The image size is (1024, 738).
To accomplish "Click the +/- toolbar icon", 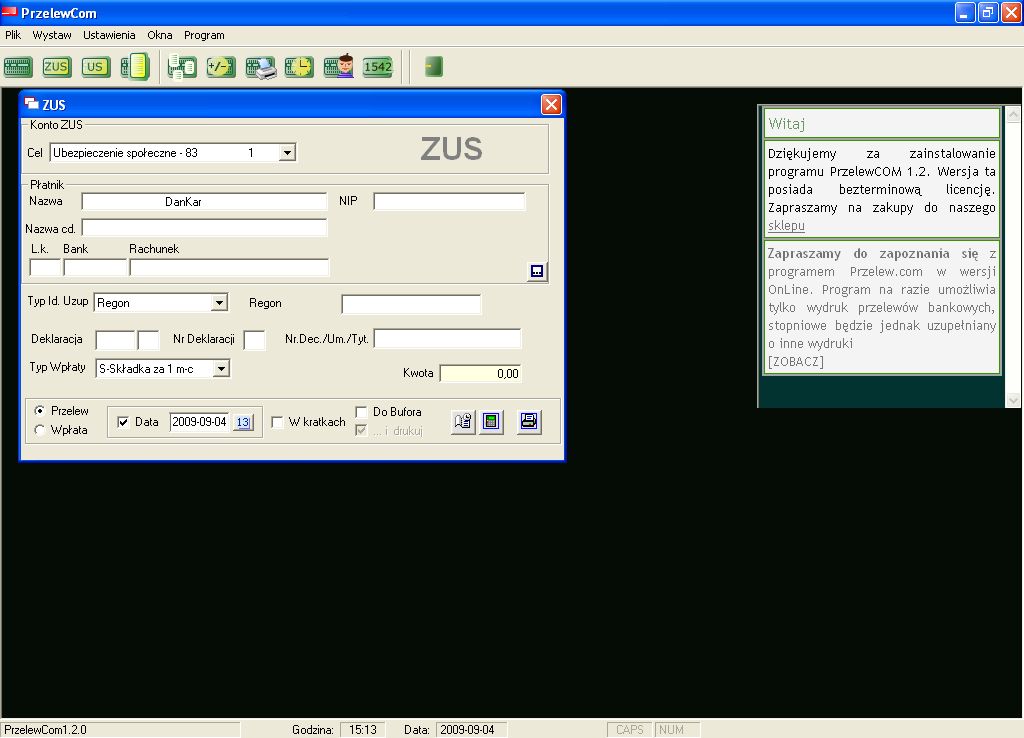I will coord(221,67).
